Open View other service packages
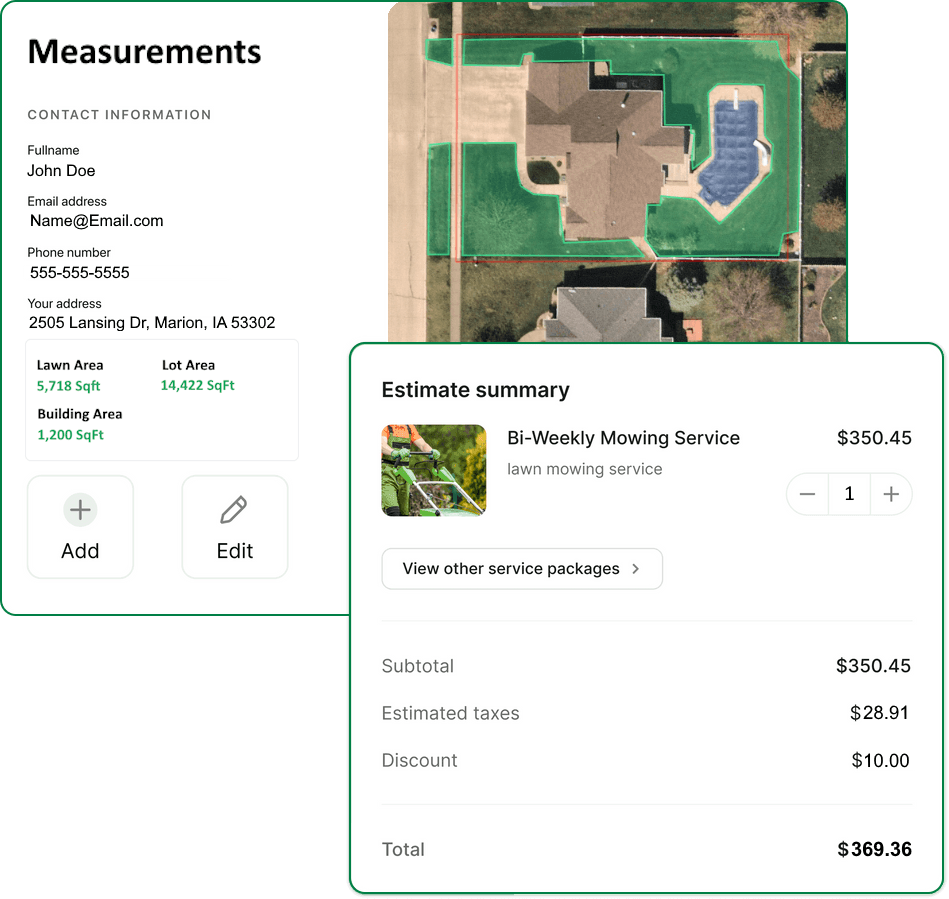Image resolution: width=949 pixels, height=899 pixels. (x=521, y=569)
